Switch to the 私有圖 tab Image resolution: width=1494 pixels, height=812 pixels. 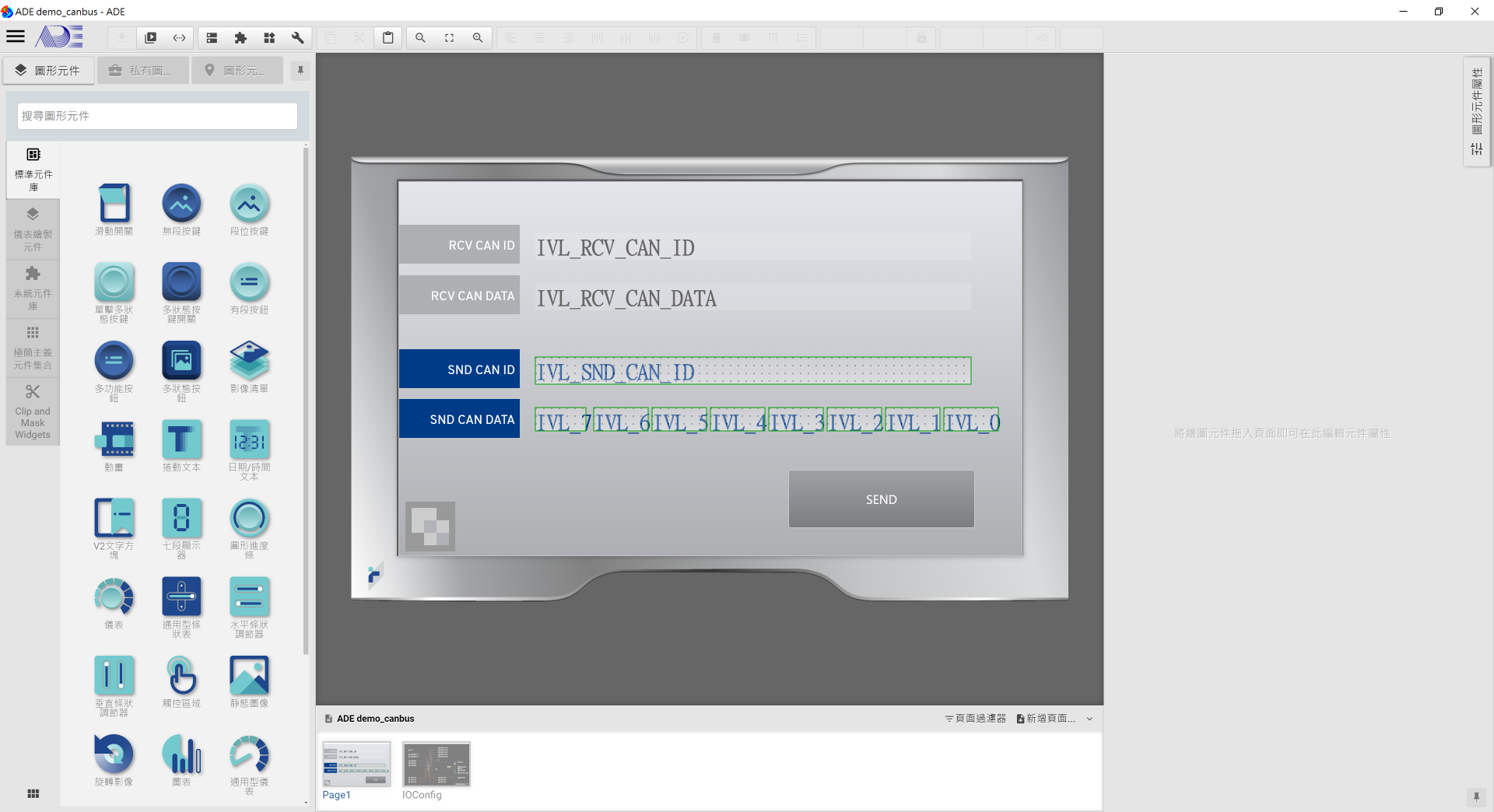pos(143,71)
